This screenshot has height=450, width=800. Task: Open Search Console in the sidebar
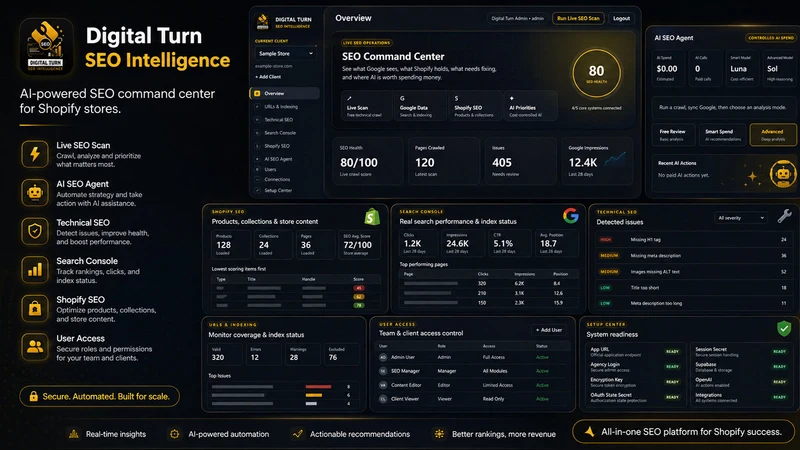[x=285, y=133]
